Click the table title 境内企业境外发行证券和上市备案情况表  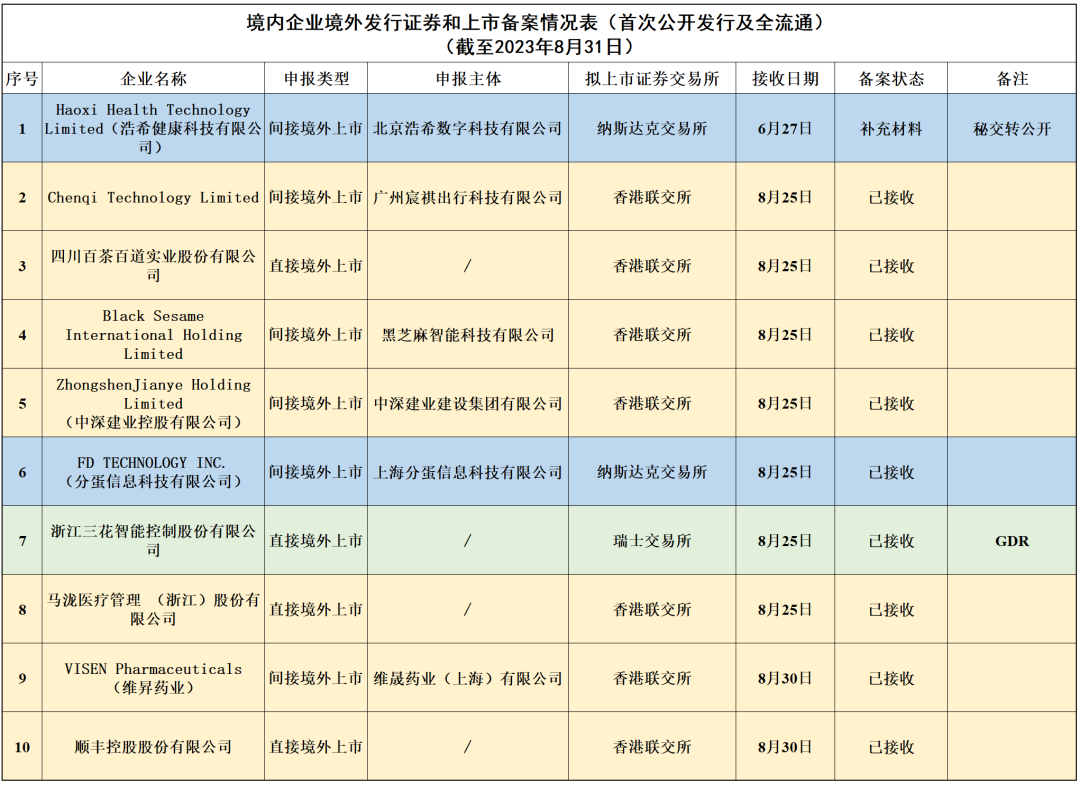coord(422,23)
